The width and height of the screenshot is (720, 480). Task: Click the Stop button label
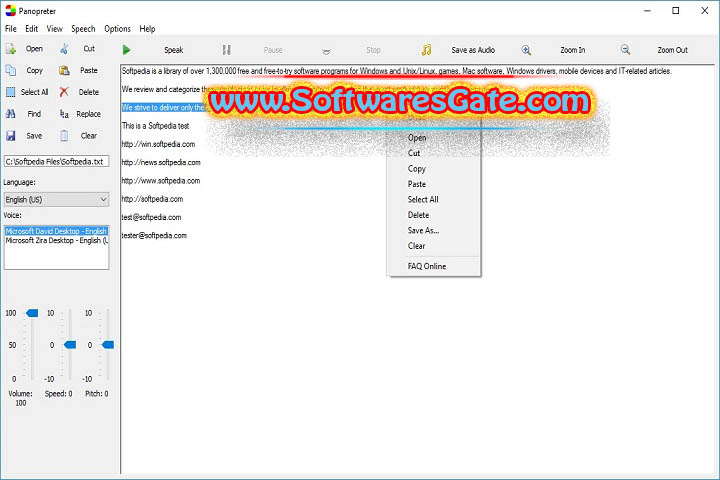coord(373,50)
